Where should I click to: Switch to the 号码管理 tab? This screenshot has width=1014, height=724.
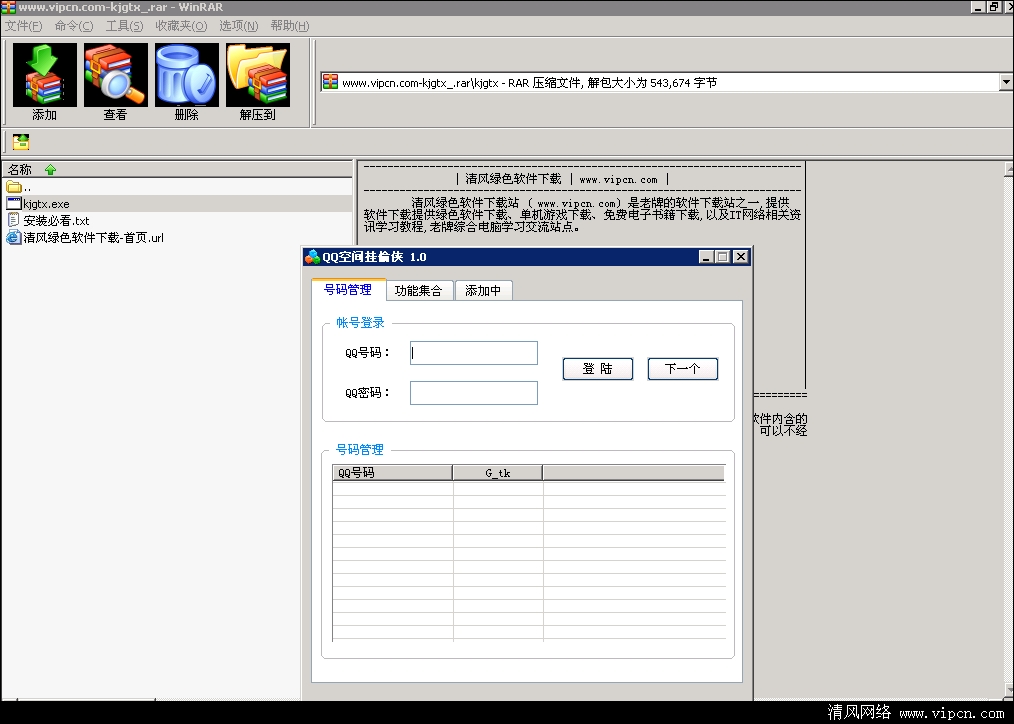coord(349,290)
